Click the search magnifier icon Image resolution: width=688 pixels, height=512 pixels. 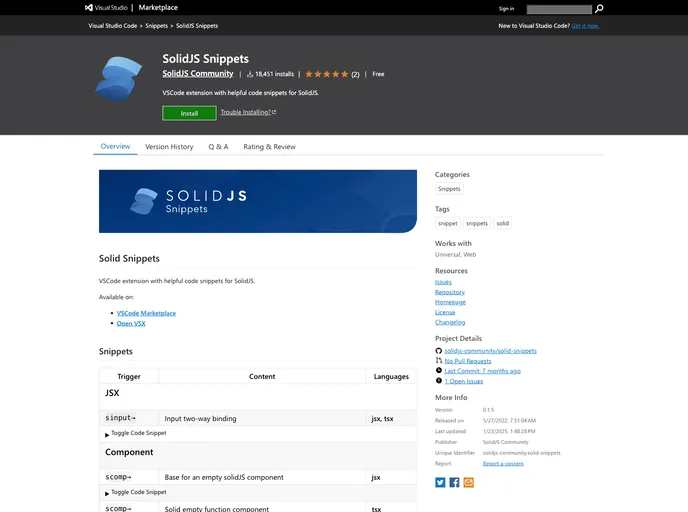point(599,9)
